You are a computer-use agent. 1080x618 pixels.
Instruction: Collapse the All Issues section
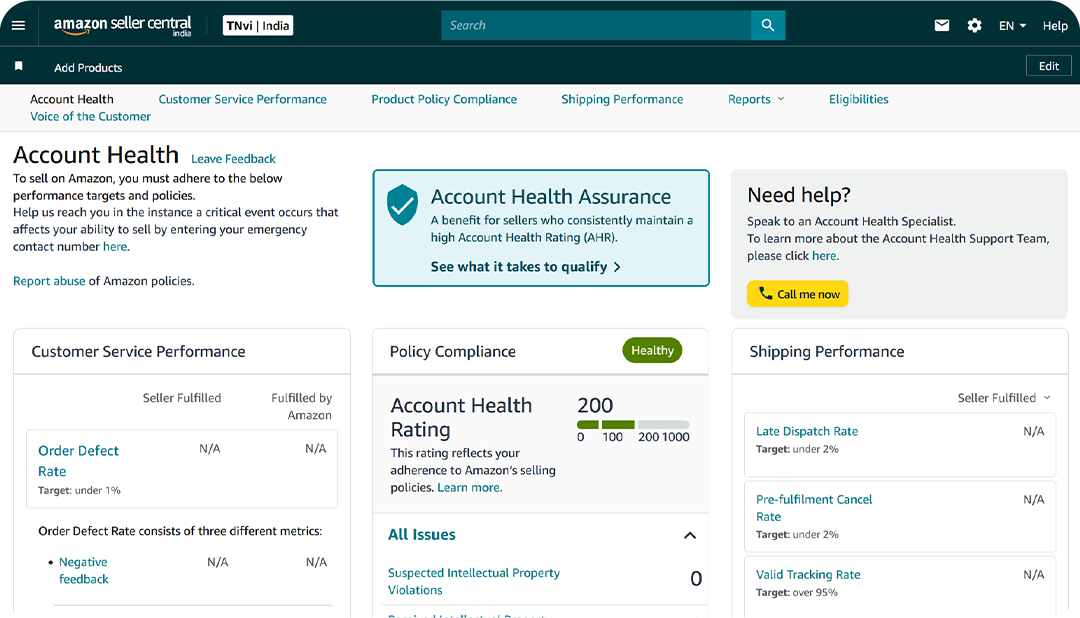(689, 535)
